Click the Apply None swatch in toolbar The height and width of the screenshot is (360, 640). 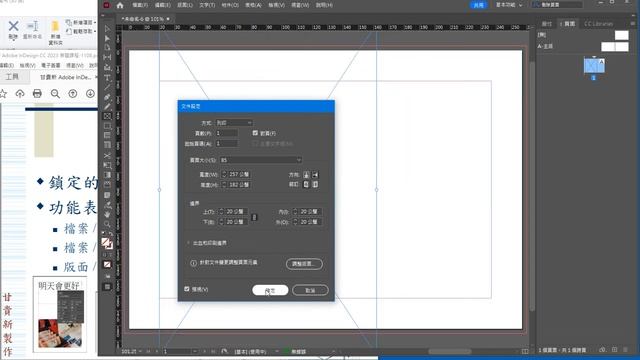coord(107,264)
